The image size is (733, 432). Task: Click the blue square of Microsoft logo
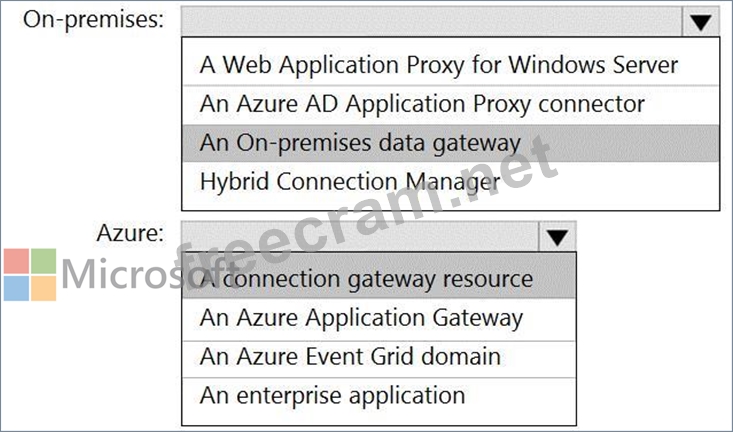[x=16, y=288]
